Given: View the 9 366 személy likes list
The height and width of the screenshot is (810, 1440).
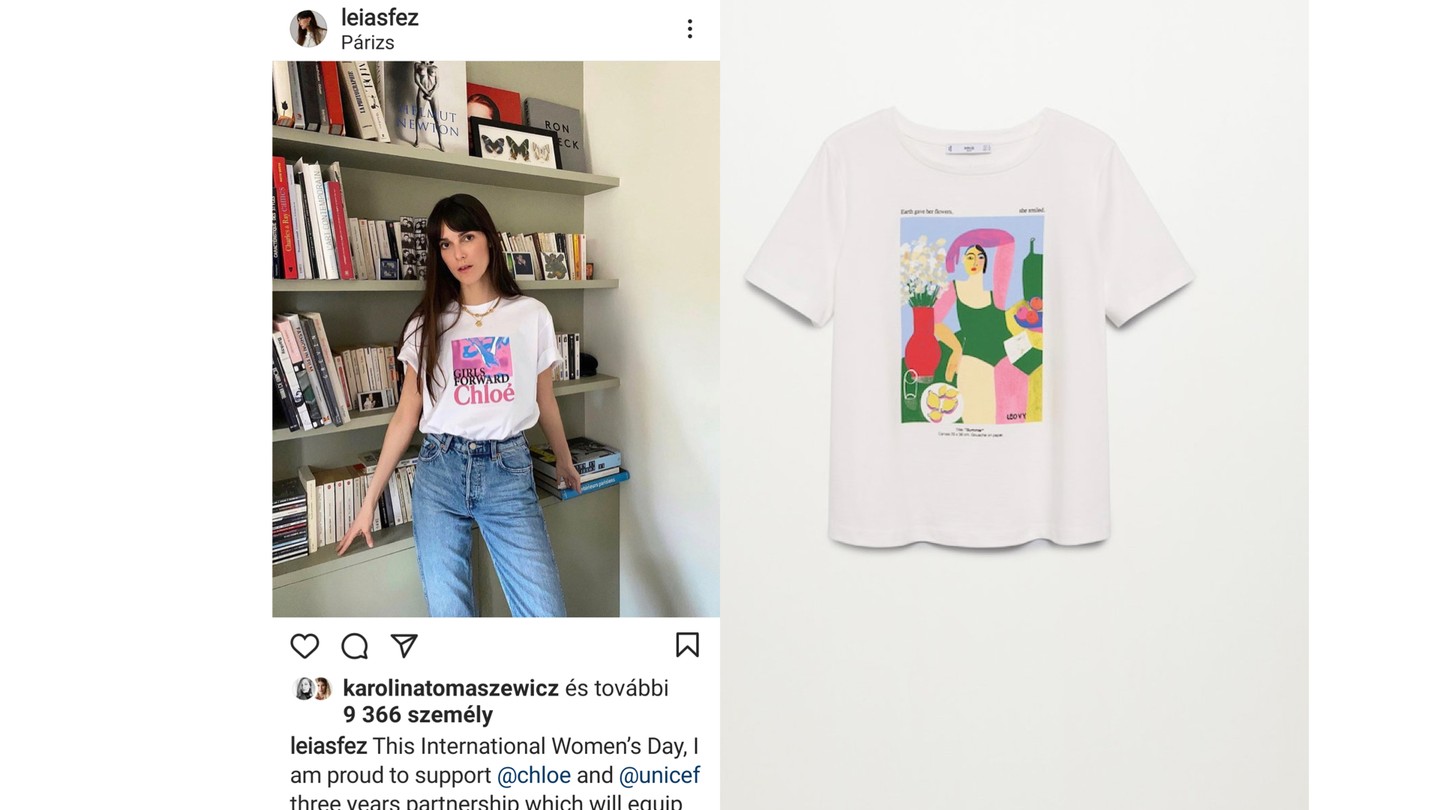Looking at the screenshot, I should tap(418, 715).
